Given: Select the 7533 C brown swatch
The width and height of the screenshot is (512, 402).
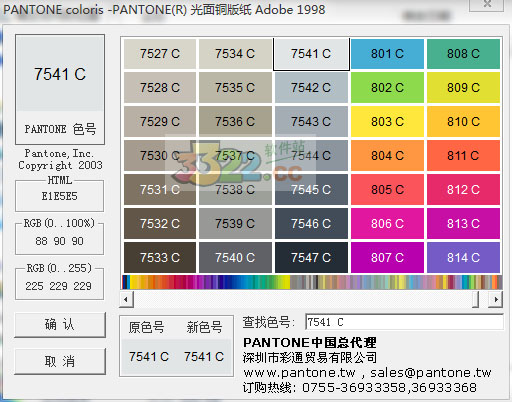Looking at the screenshot, I should tap(160, 258).
